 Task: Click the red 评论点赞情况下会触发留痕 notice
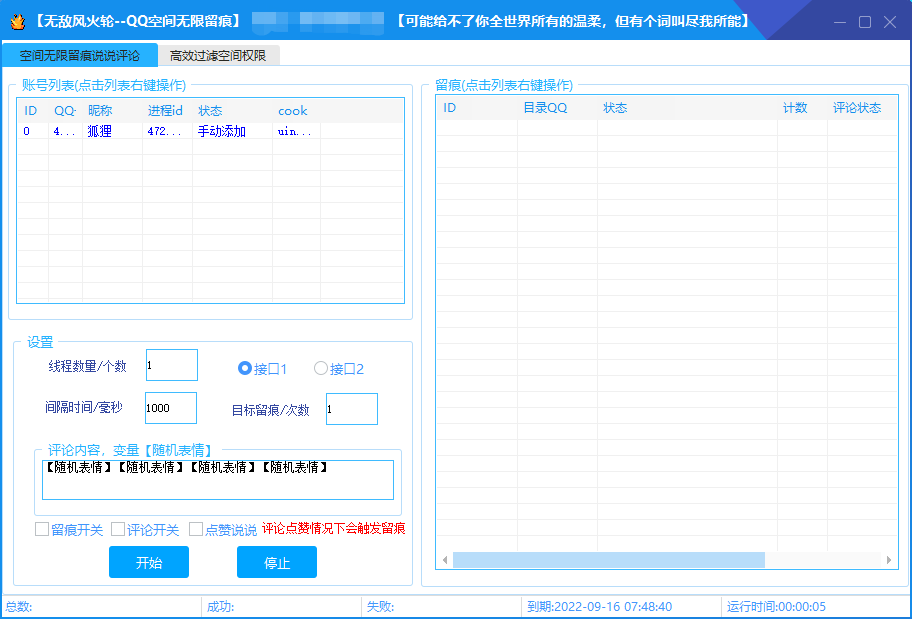pyautogui.click(x=334, y=528)
